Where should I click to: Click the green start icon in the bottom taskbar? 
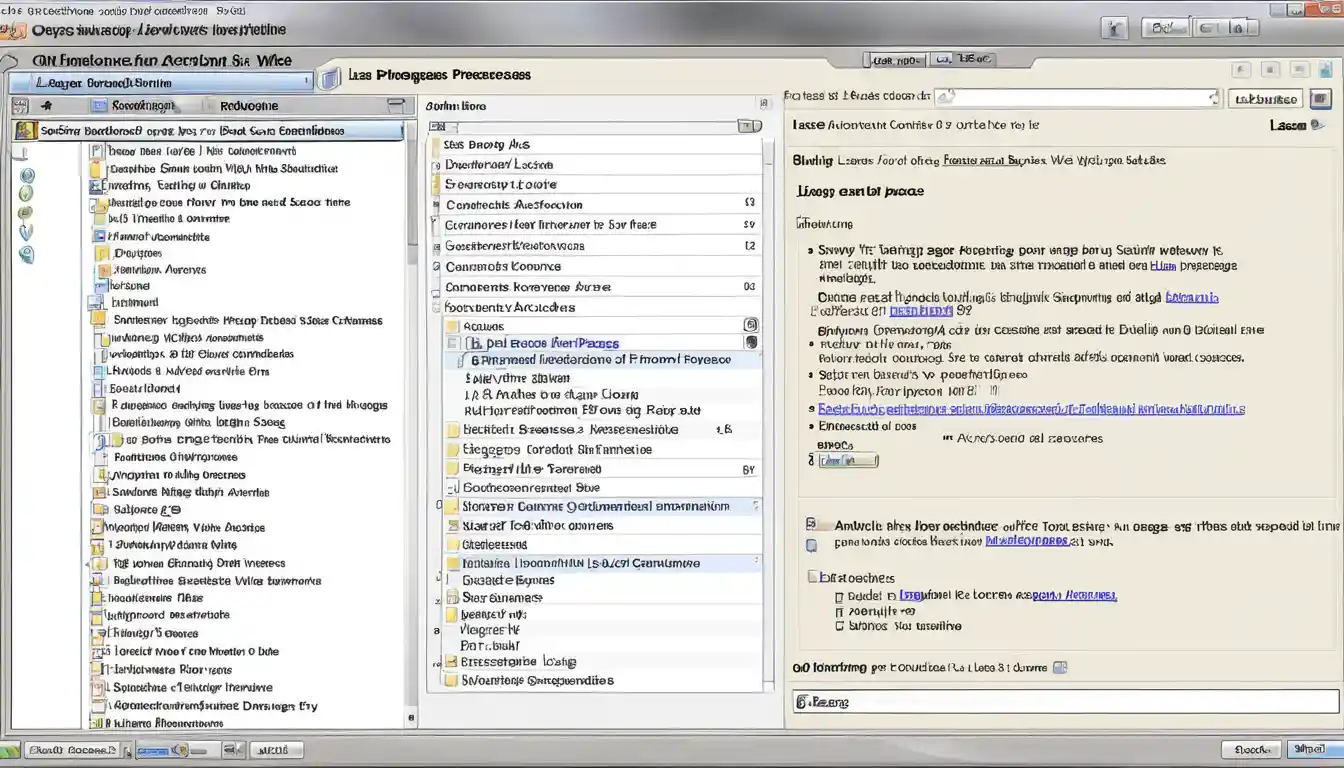pos(10,749)
